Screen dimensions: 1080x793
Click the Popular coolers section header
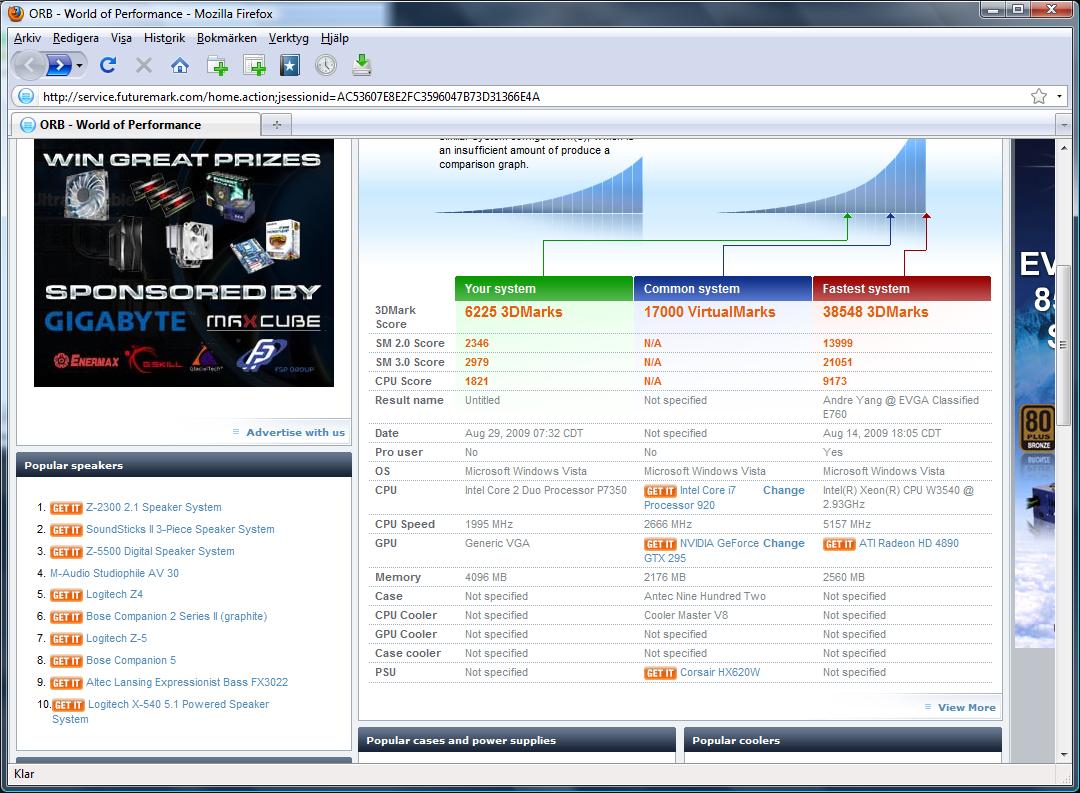tap(843, 741)
